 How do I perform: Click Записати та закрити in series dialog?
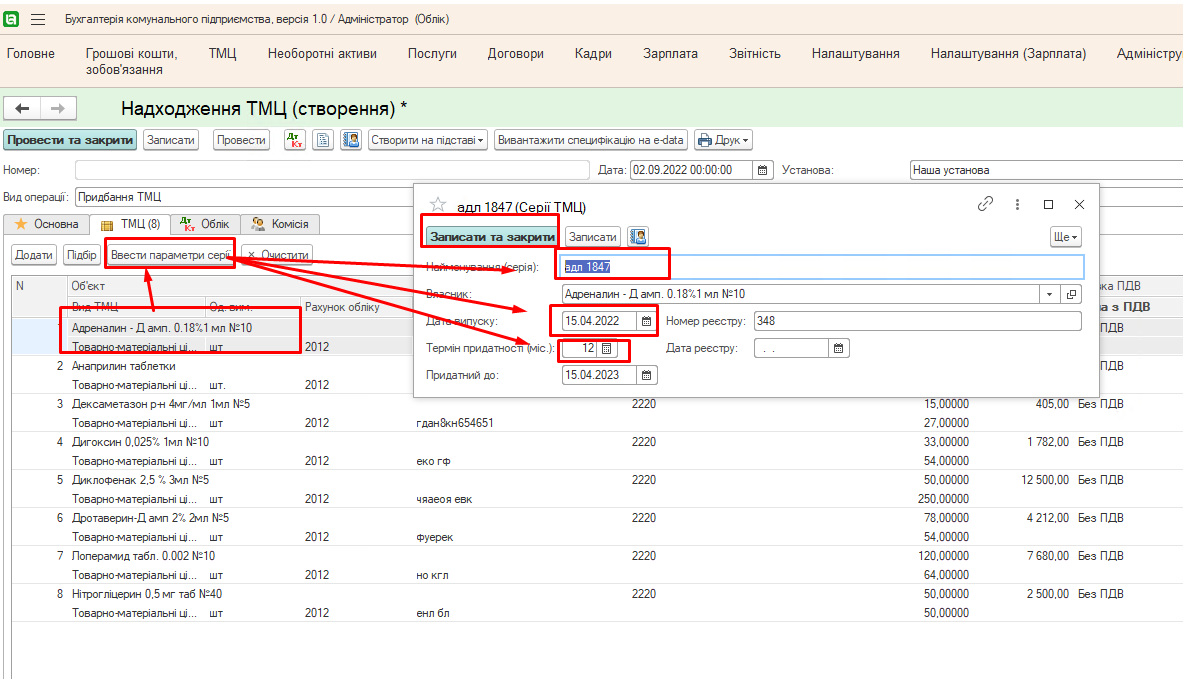(x=492, y=237)
